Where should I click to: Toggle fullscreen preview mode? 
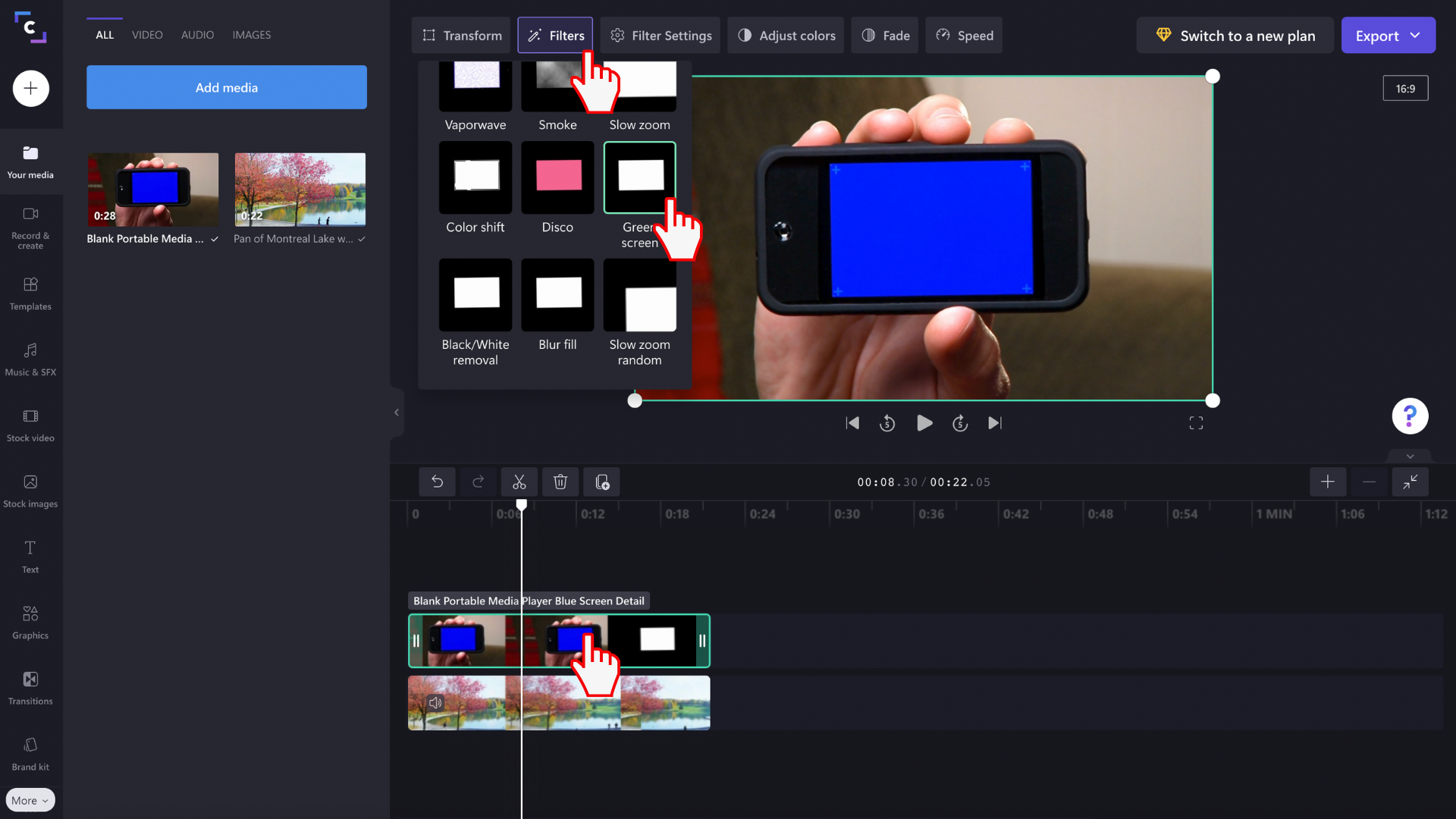(x=1196, y=423)
